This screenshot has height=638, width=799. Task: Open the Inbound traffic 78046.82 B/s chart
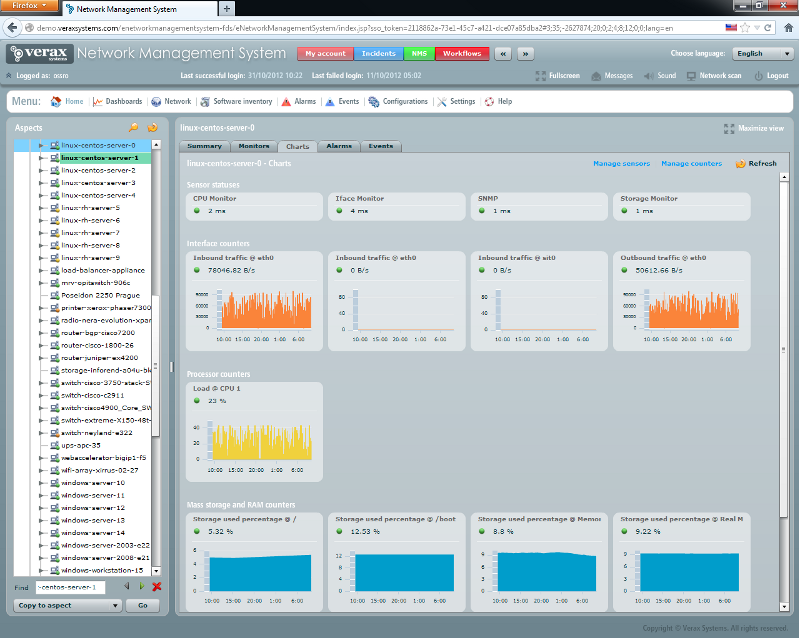(x=254, y=301)
